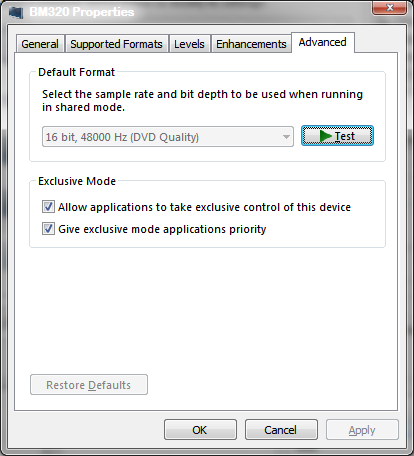Screen dimensions: 414x456
Task: Click the 'Give exclusive mode applications priority' label
Action: (162, 229)
